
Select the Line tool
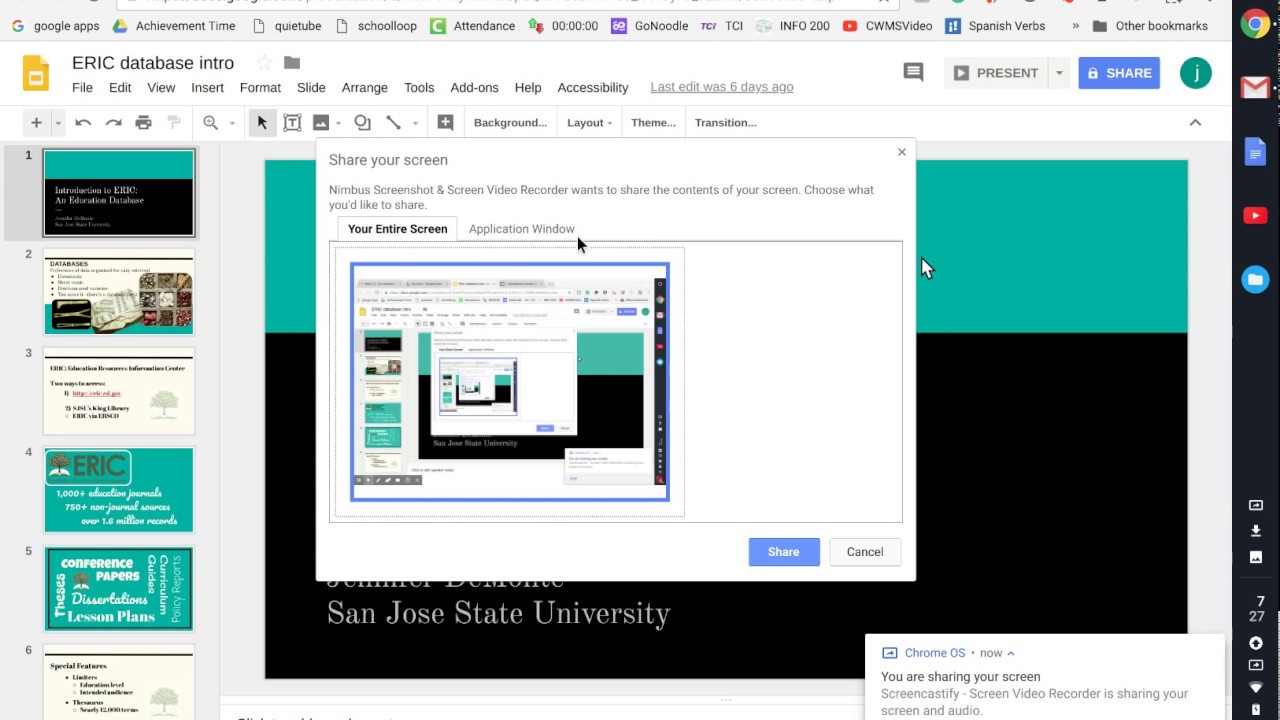[393, 123]
